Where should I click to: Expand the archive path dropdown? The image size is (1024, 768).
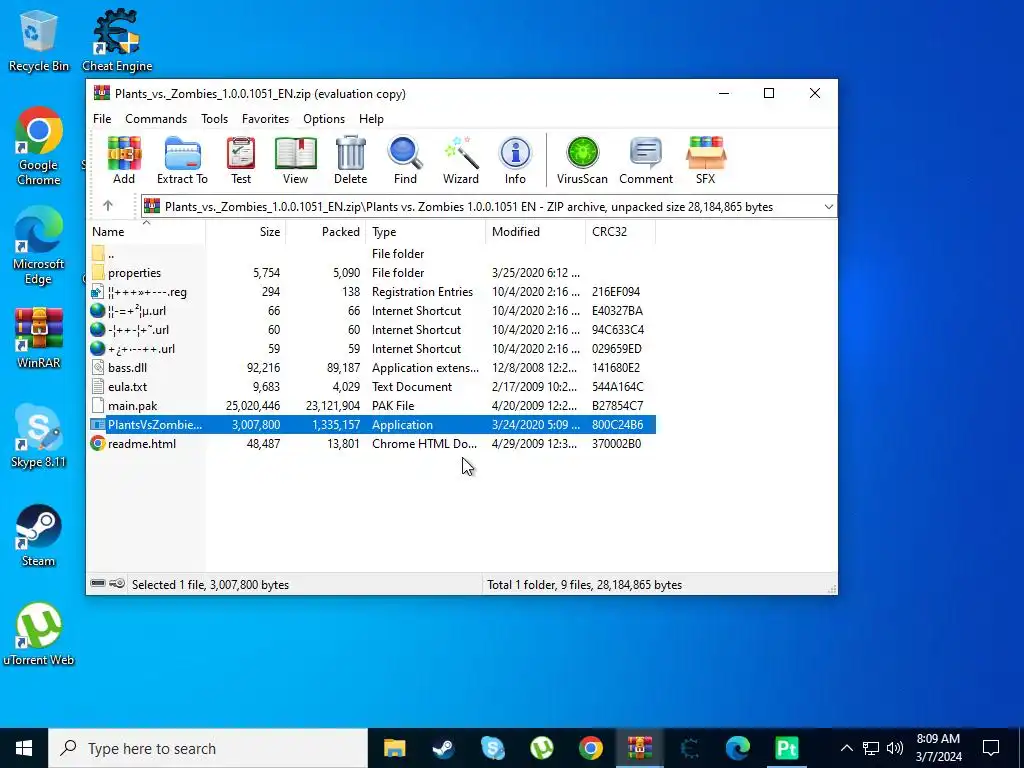[x=828, y=206]
